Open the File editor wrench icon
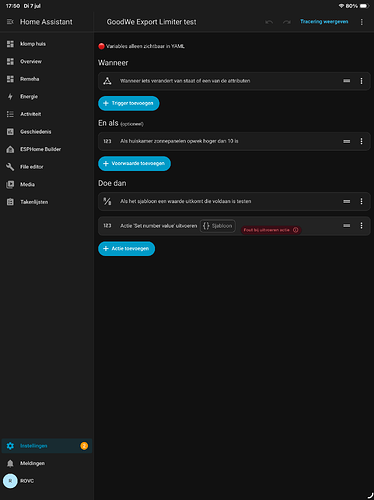Image resolution: width=374 pixels, height=500 pixels. coord(10,167)
